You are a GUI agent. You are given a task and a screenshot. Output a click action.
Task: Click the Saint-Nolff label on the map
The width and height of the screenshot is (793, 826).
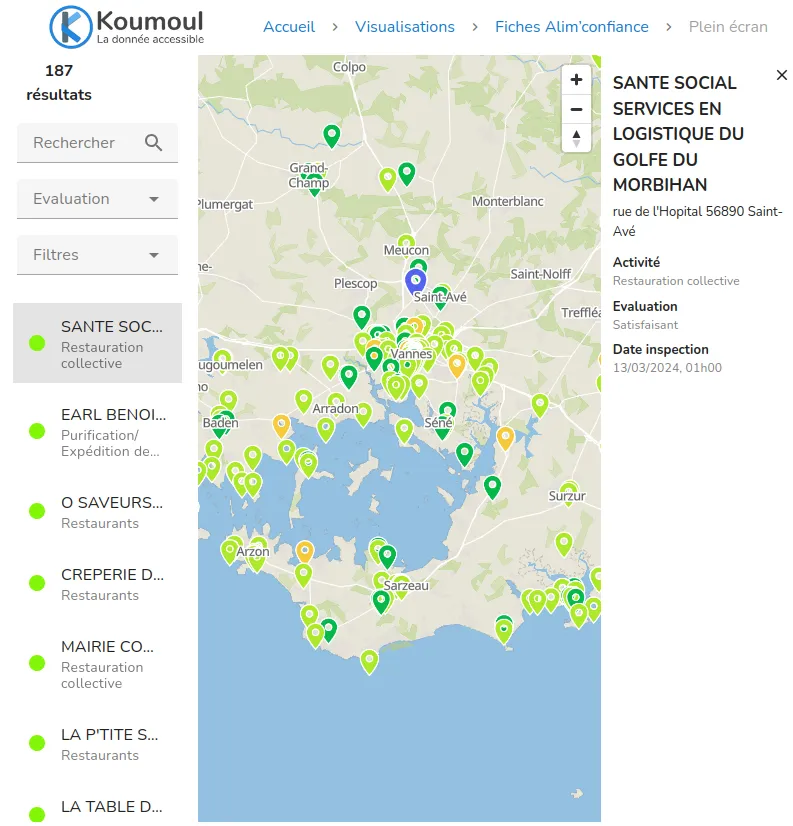[x=541, y=274]
